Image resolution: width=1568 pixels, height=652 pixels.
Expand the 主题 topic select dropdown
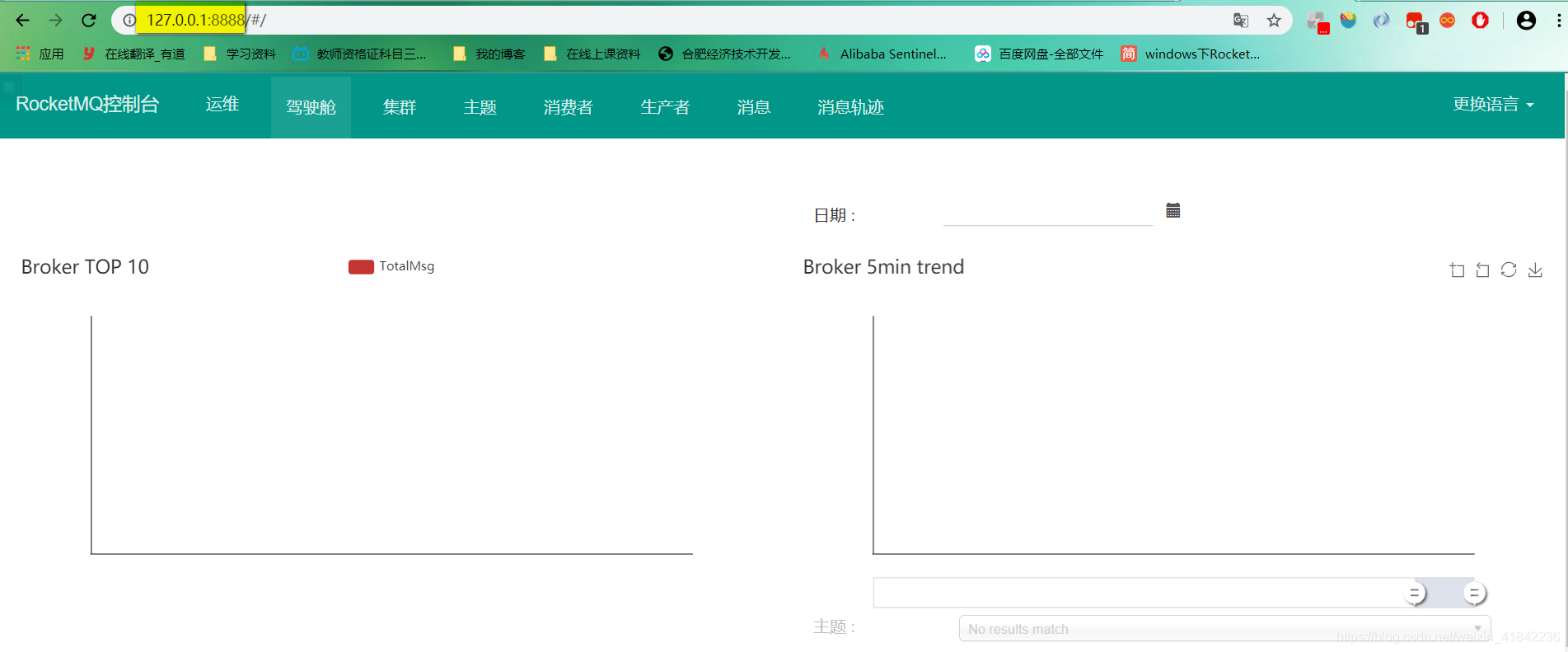[1224, 628]
